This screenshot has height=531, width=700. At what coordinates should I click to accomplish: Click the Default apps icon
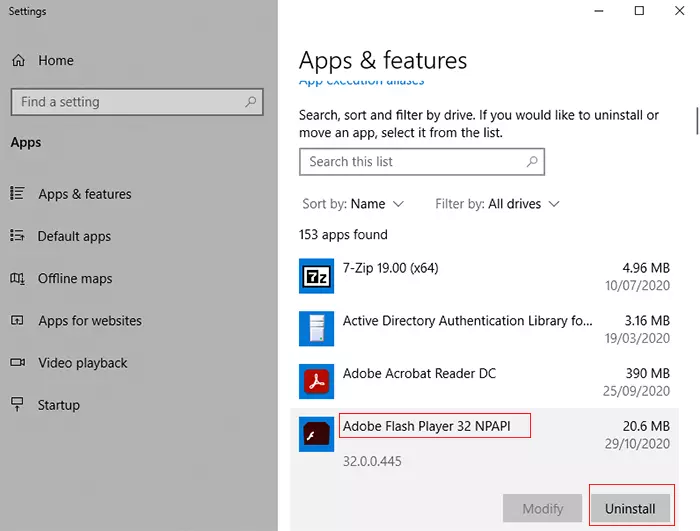click(x=17, y=235)
